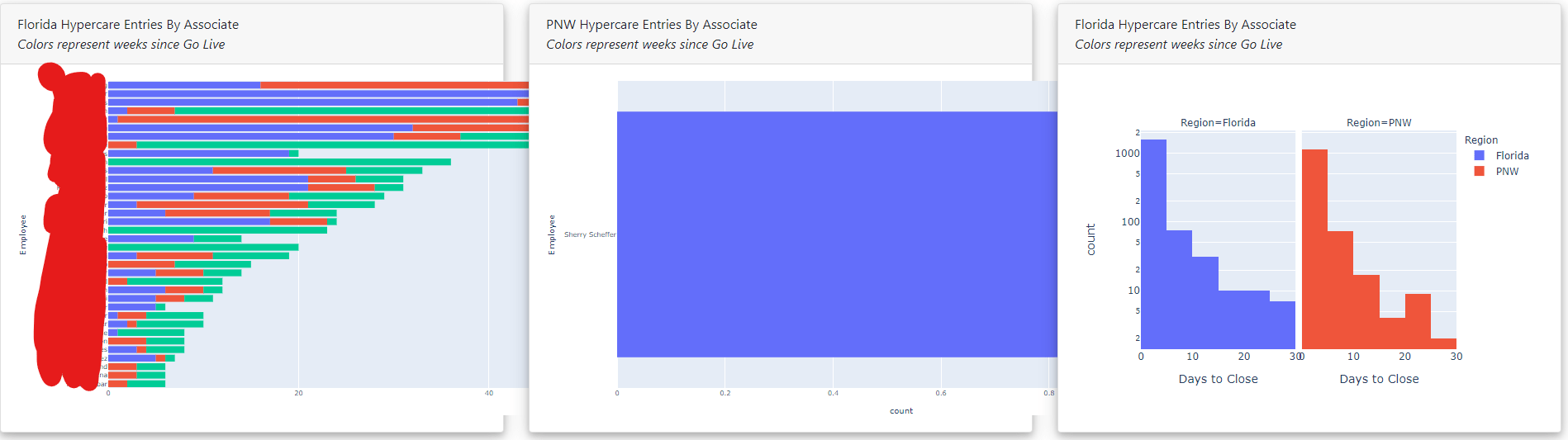Click 'Days to Close' under the PNW histogram
Image resolution: width=1568 pixels, height=440 pixels.
click(1379, 379)
